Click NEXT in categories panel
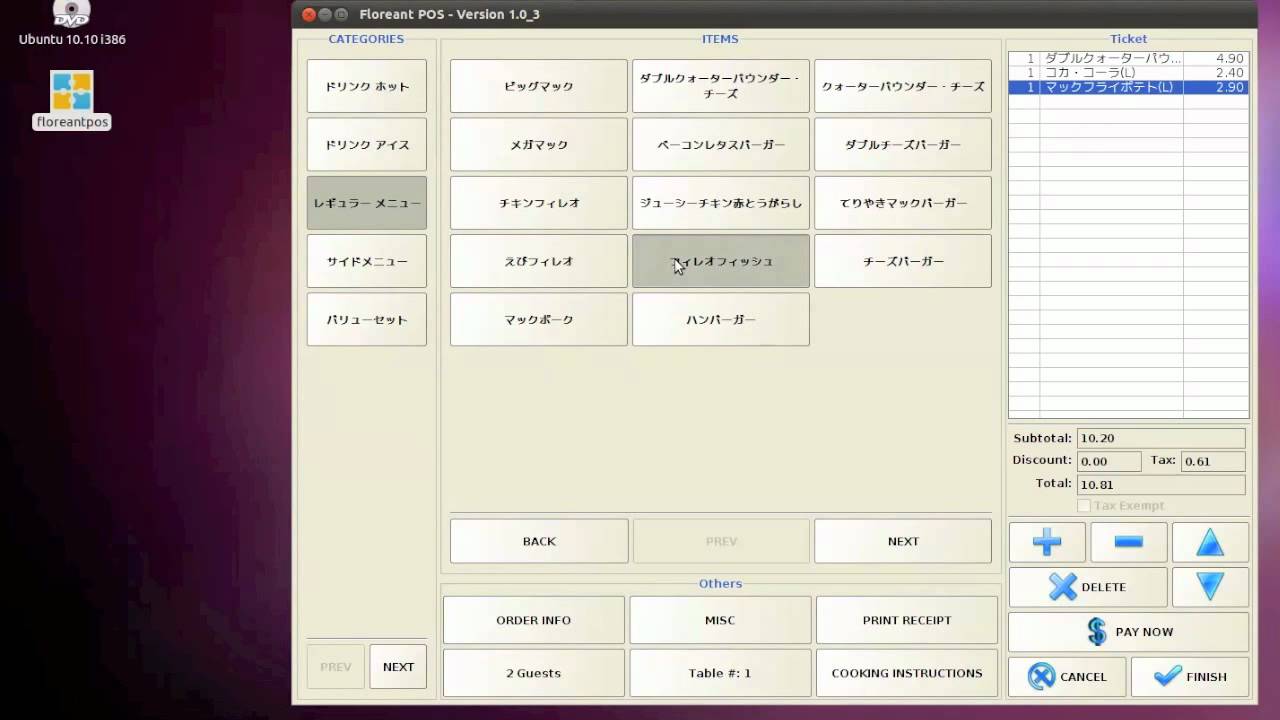Screen dimensions: 1280x720 pos(398,667)
